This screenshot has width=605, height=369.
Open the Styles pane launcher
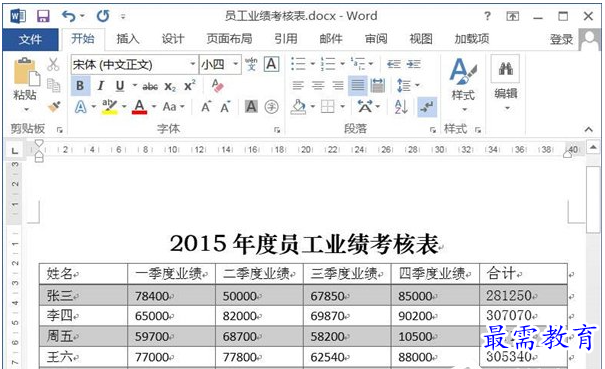click(478, 130)
